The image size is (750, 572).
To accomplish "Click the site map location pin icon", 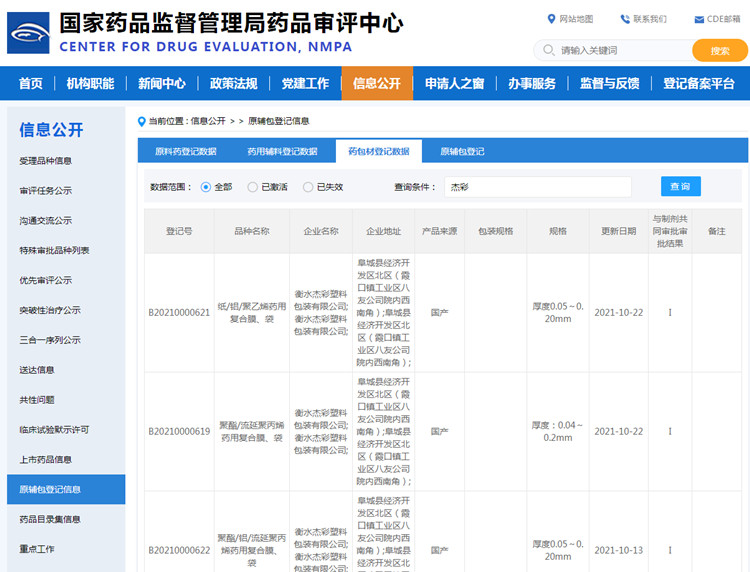I will (551, 19).
